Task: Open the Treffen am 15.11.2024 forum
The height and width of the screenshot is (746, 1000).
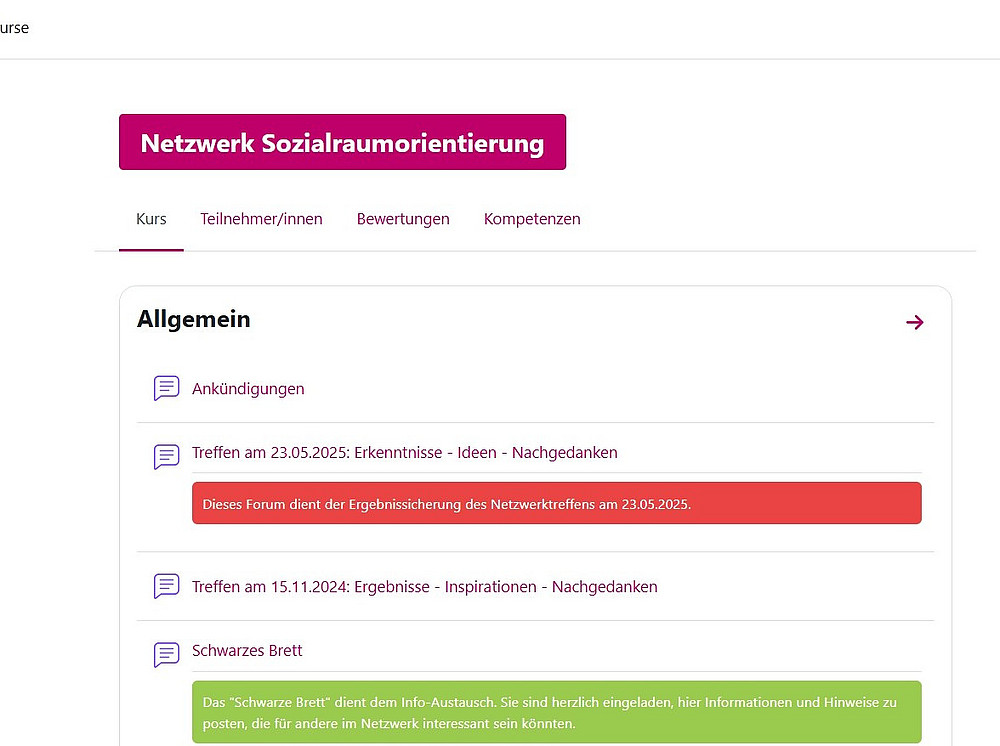Action: pos(425,586)
